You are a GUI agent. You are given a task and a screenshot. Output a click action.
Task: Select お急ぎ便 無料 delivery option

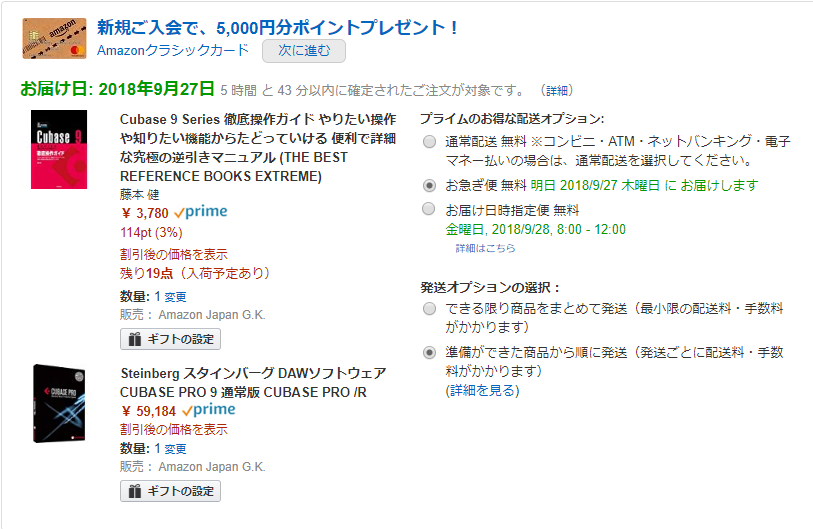click(x=429, y=185)
